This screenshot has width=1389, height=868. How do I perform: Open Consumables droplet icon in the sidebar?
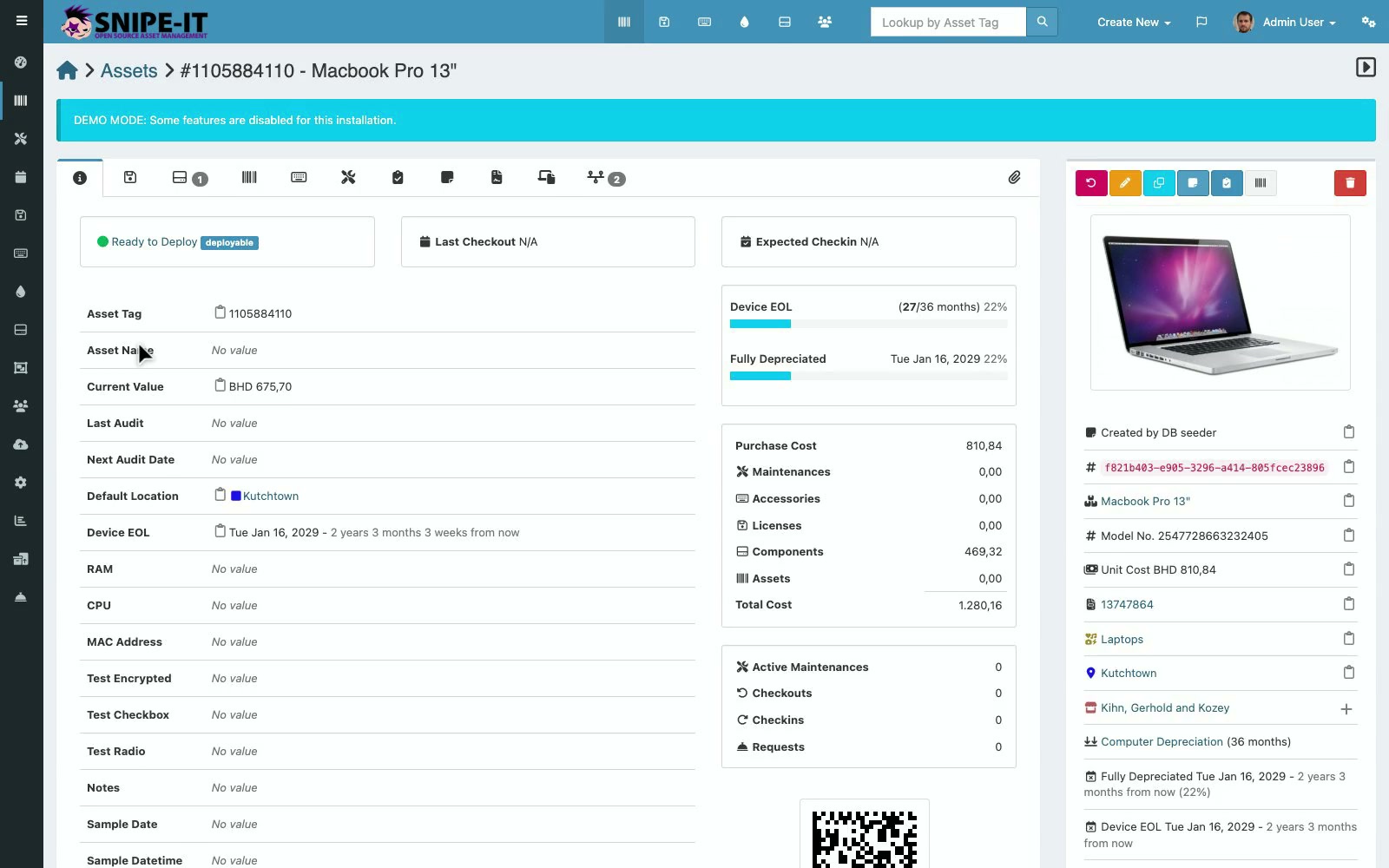21,292
